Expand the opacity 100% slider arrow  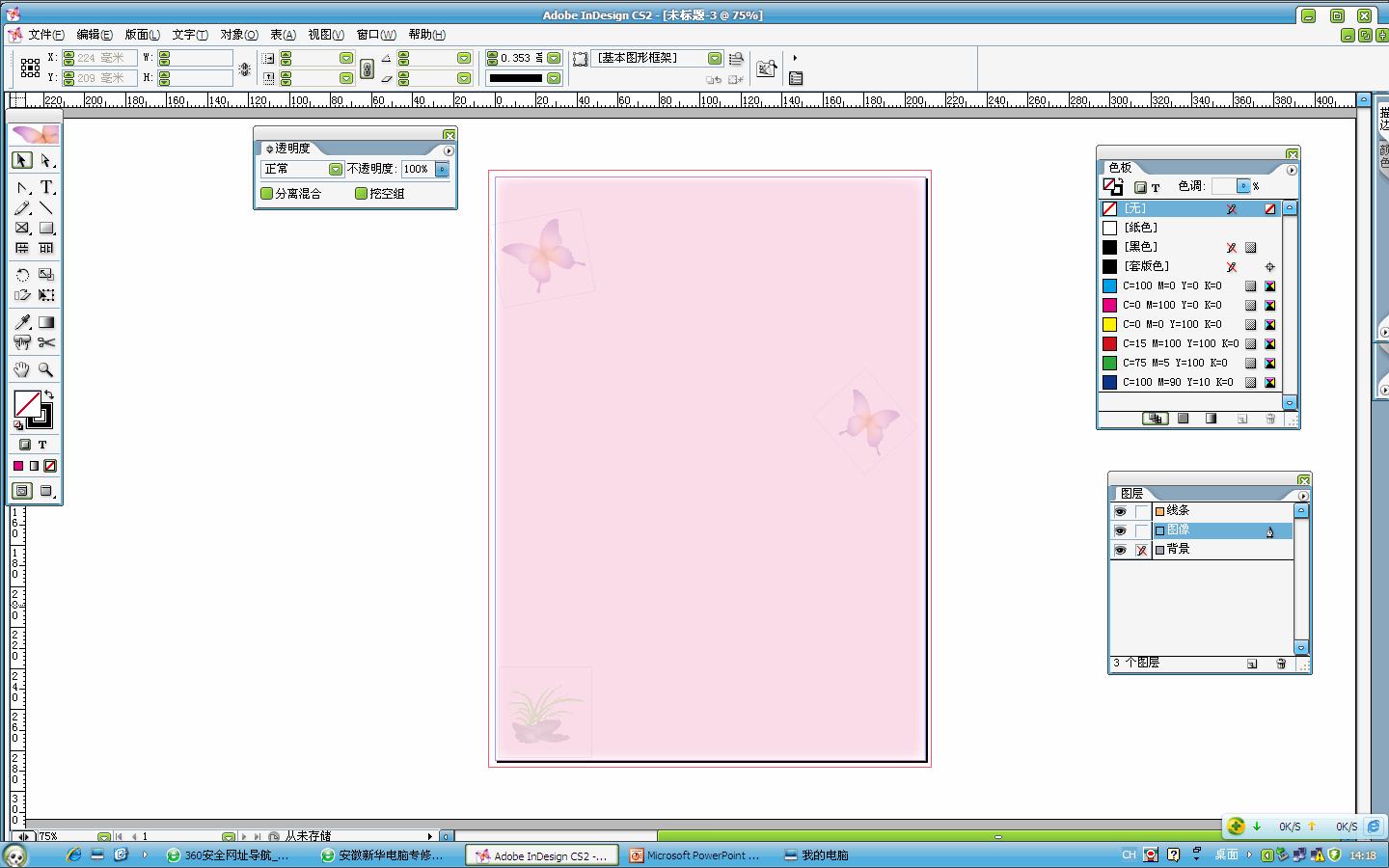[x=442, y=169]
